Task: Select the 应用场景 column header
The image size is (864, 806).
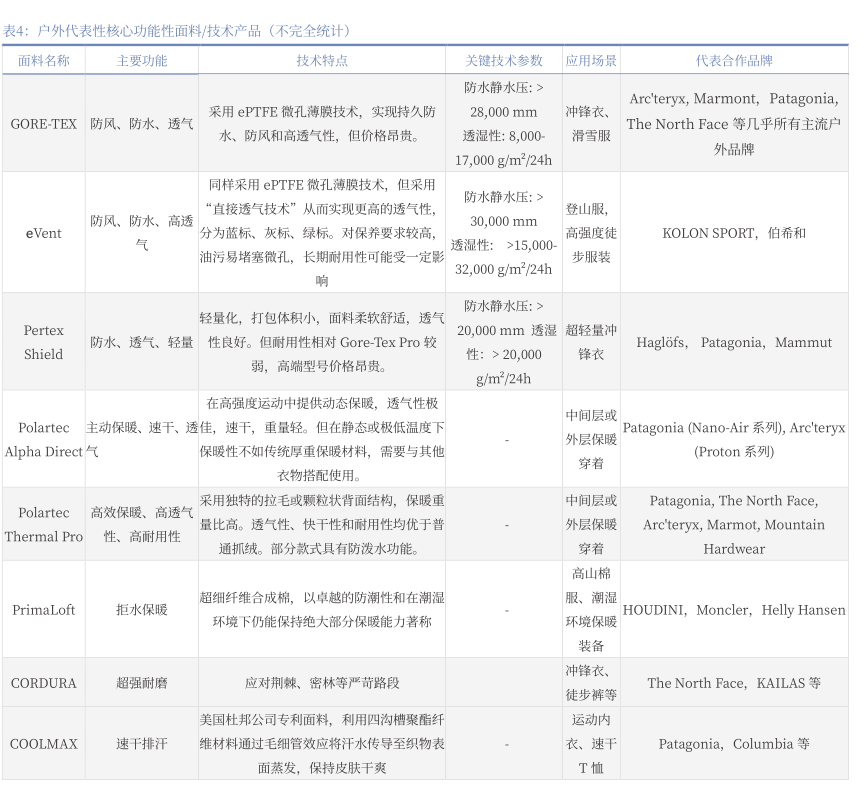Action: click(590, 60)
